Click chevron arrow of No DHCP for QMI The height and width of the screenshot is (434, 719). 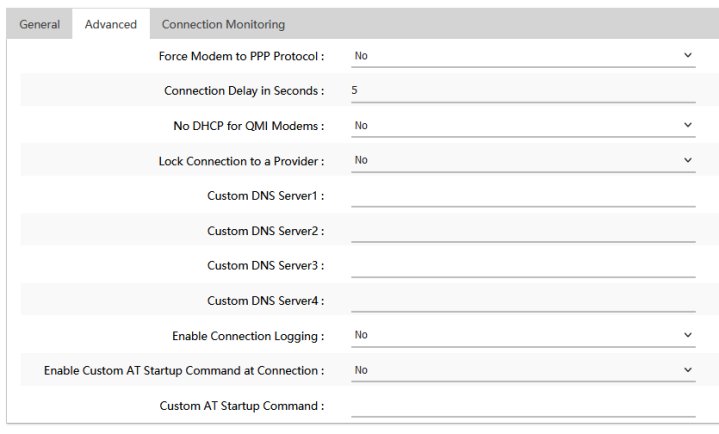point(688,125)
